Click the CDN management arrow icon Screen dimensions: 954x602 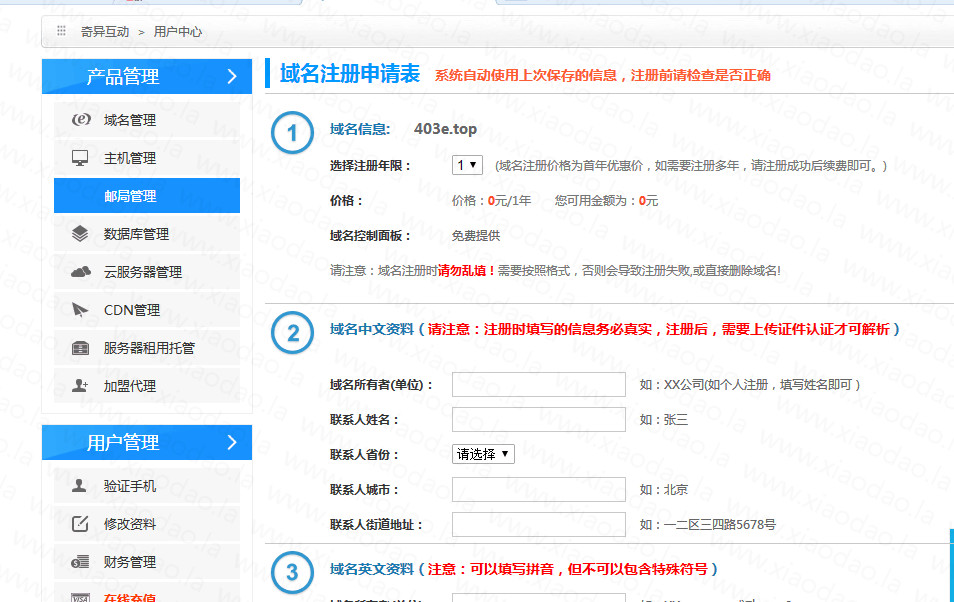pos(81,310)
